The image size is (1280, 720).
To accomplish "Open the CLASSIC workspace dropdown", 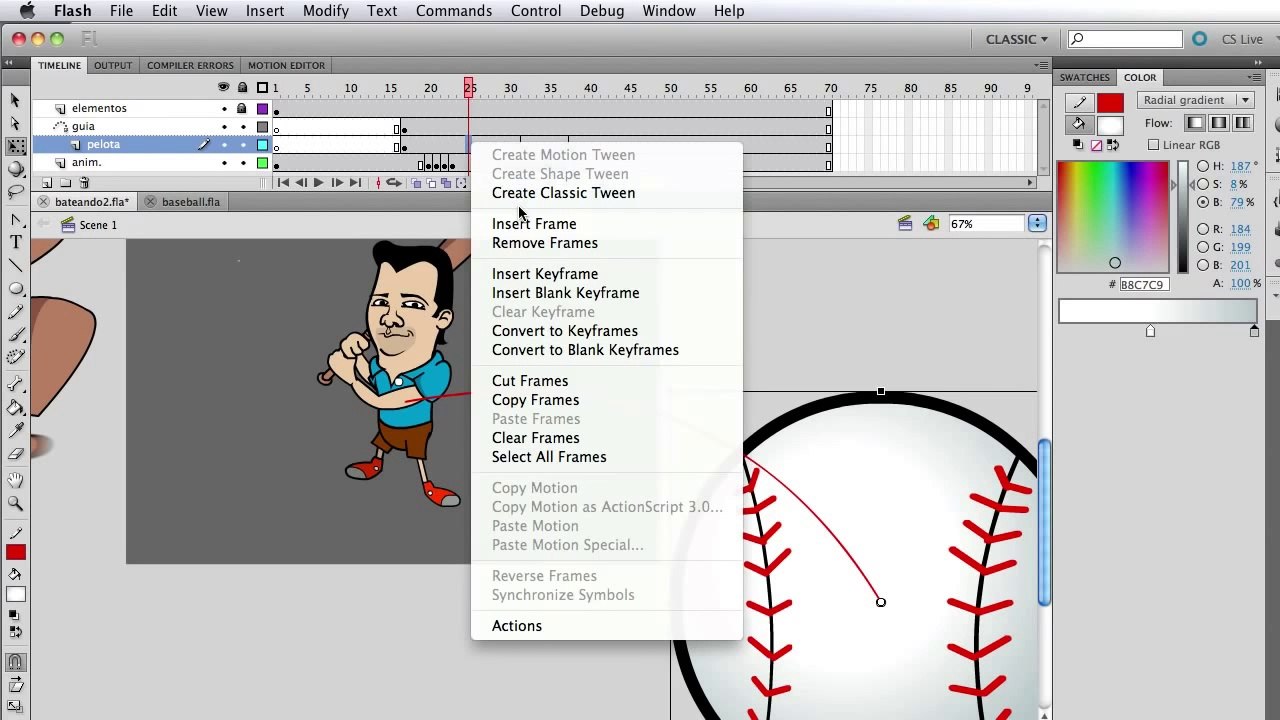I will tap(1017, 39).
